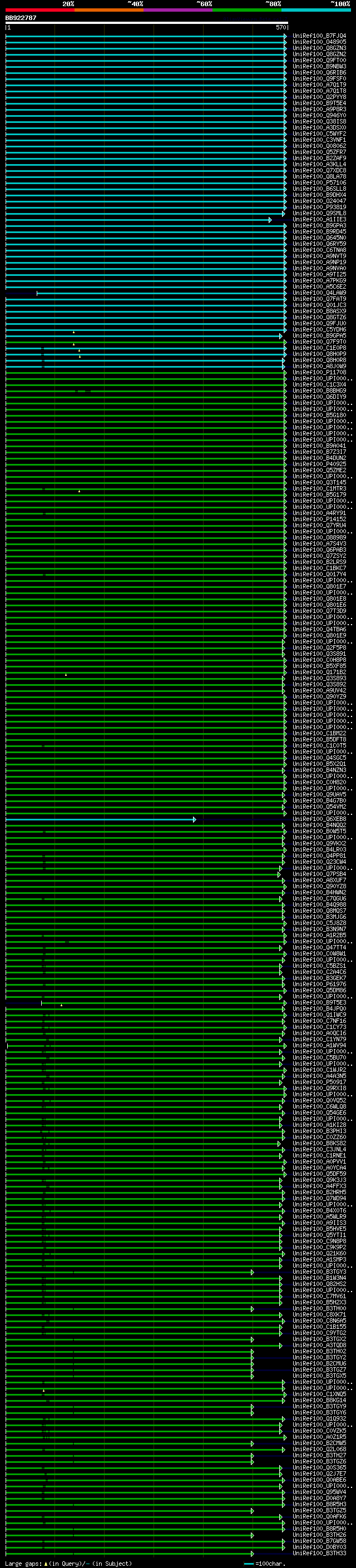Screen dimensions: 356x1568
Task: Select label UniRef100_Q6PAB3
Action: (x=319, y=550)
